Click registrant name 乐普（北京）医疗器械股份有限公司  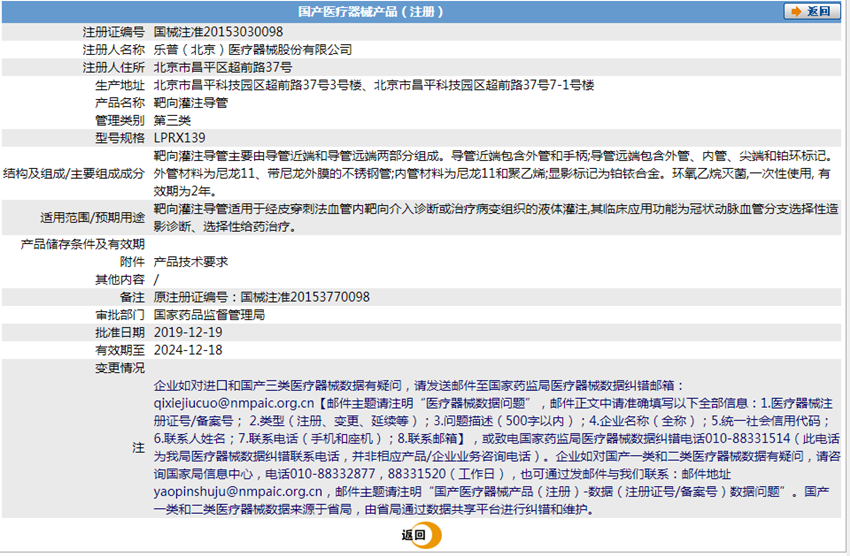coord(253,49)
